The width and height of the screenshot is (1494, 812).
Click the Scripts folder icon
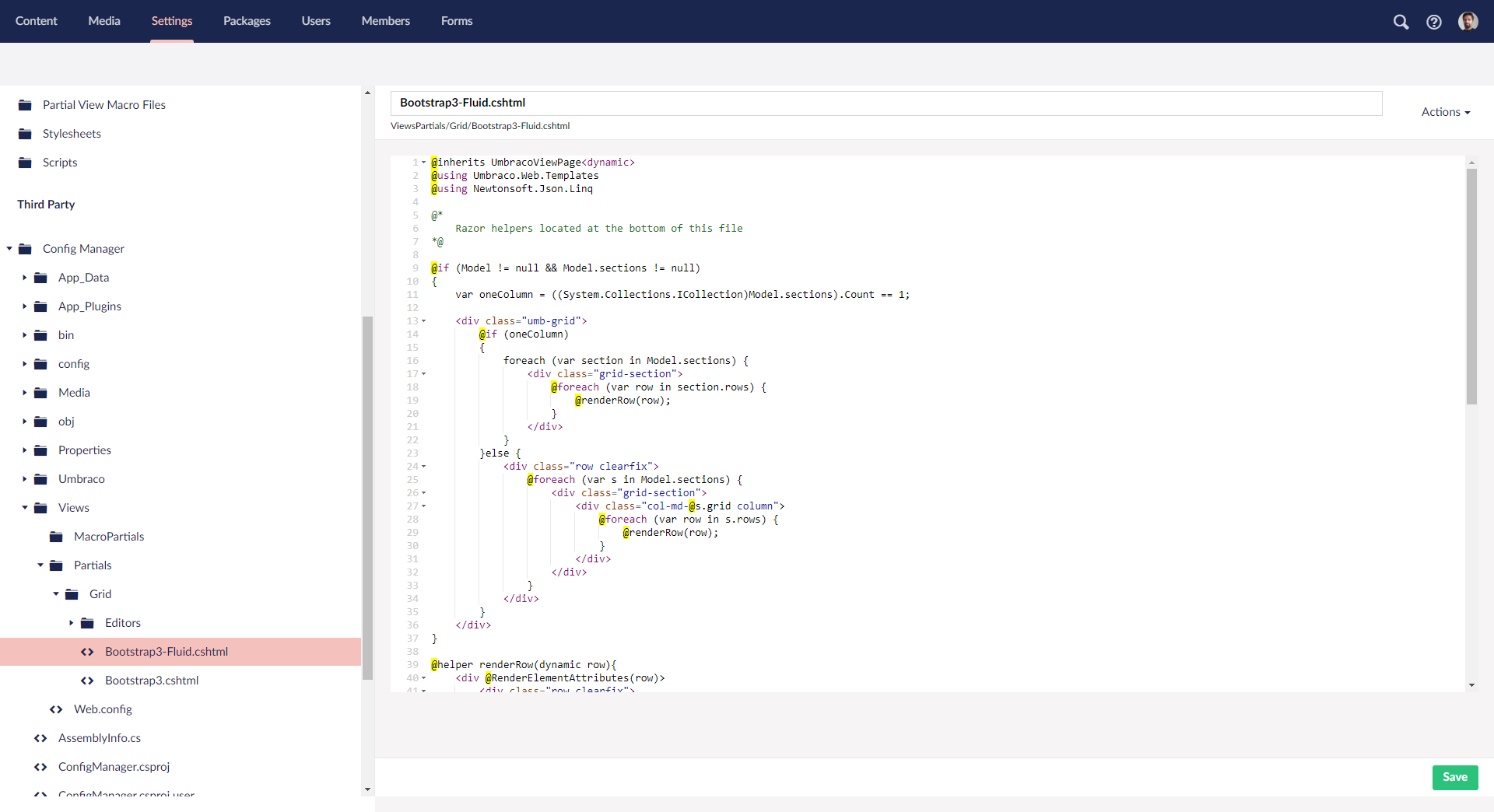(25, 163)
